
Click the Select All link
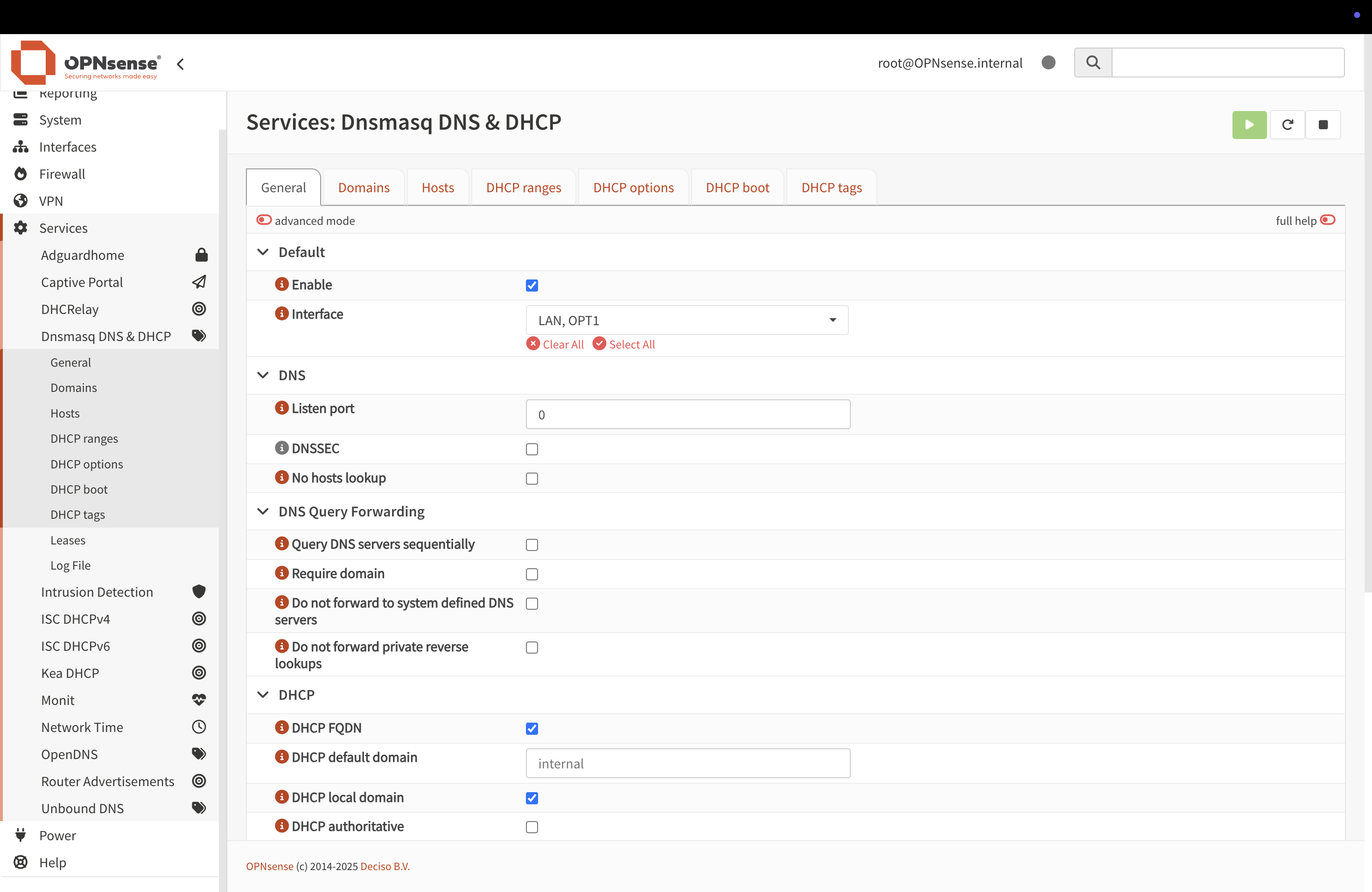(631, 344)
